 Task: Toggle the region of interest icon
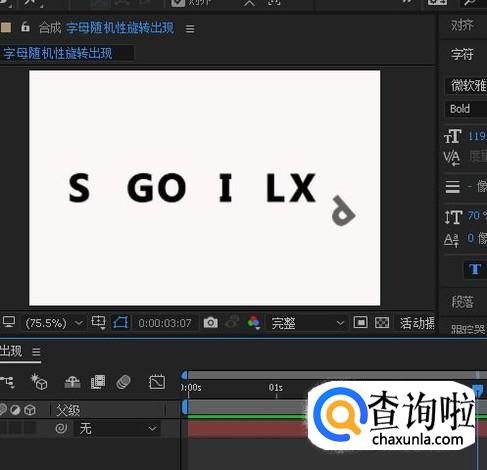[x=360, y=322]
